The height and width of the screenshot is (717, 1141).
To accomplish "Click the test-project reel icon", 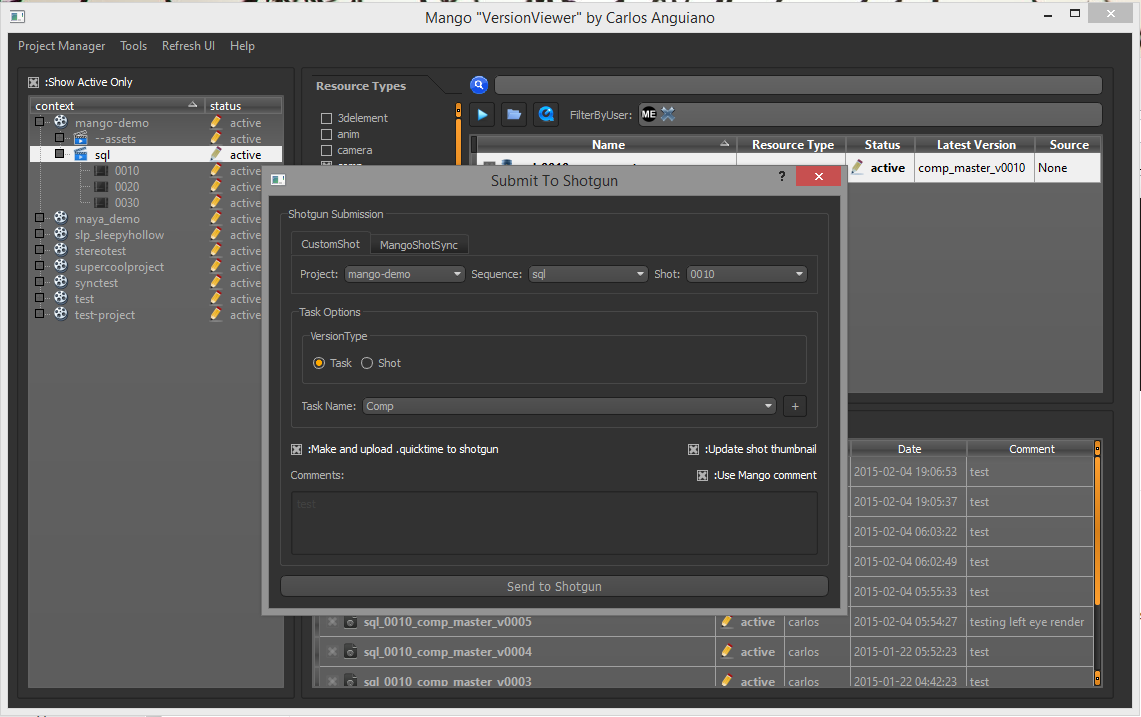I will tap(61, 314).
